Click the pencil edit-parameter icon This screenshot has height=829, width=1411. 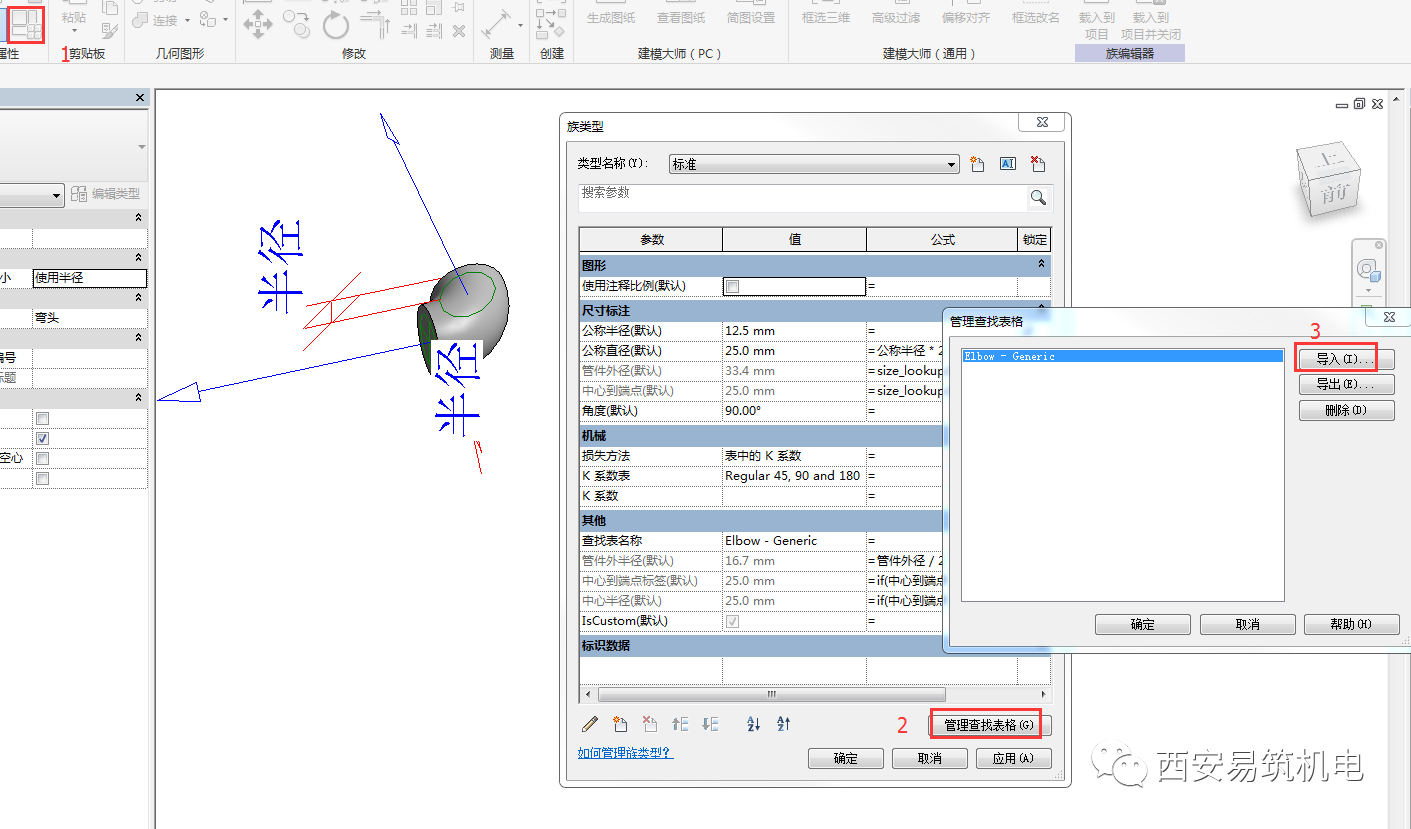(590, 724)
